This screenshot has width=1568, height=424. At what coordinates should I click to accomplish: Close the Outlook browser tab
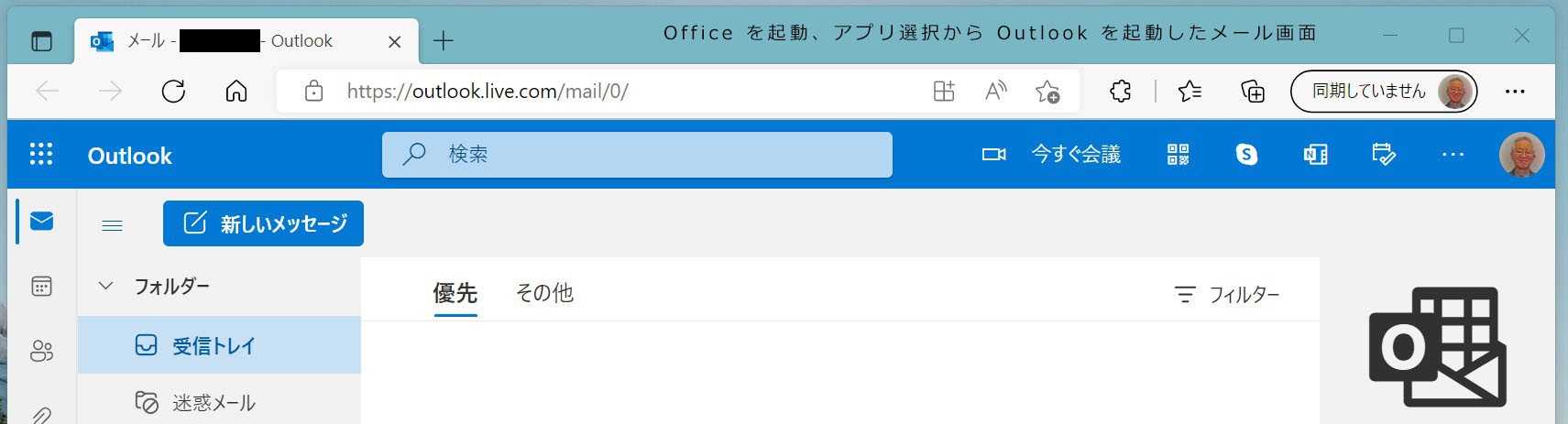394,41
